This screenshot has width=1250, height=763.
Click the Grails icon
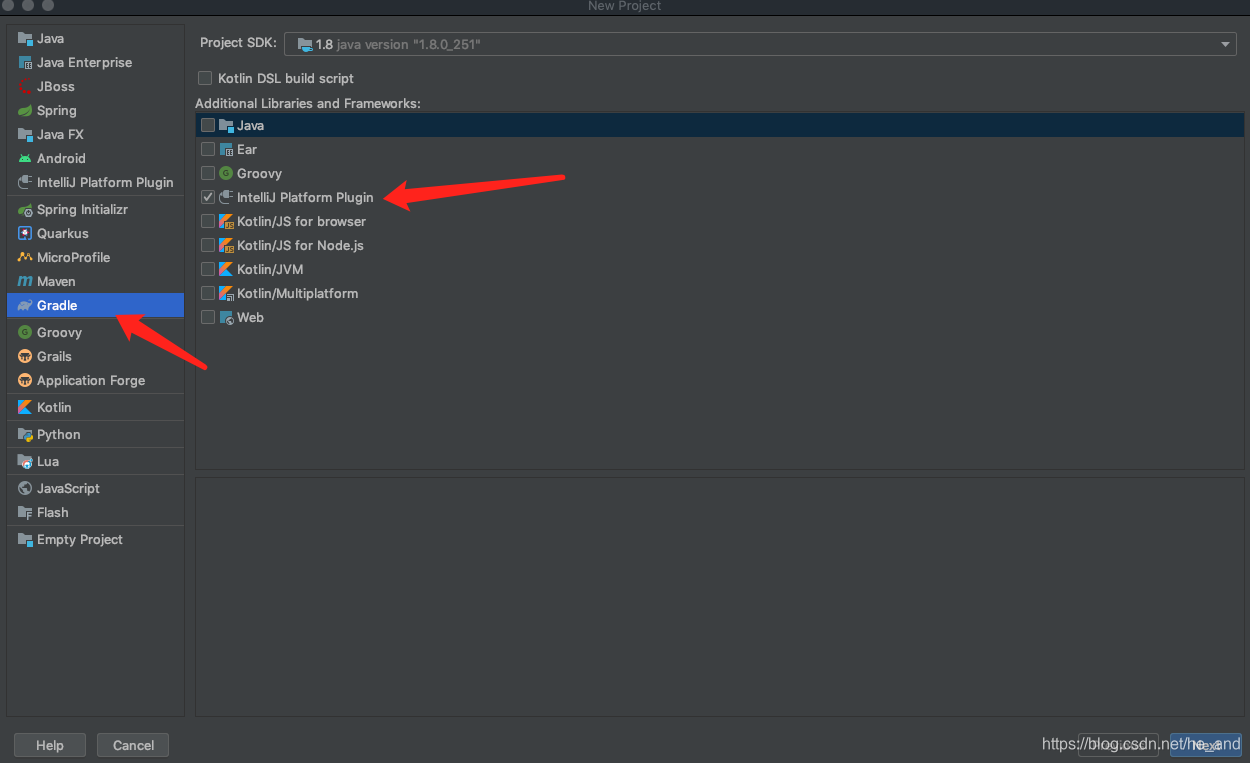point(25,356)
